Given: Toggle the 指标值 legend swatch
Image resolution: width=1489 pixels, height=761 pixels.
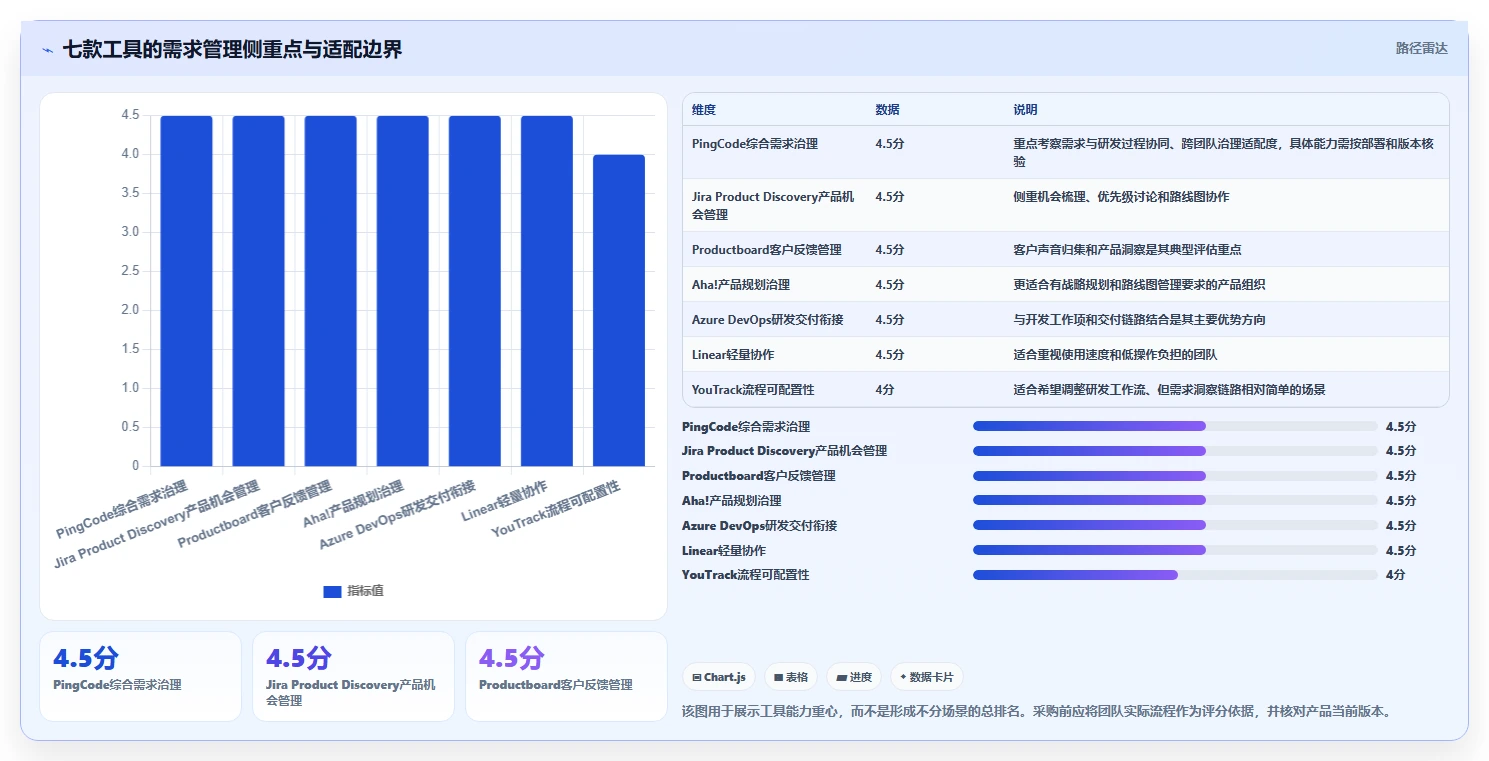Looking at the screenshot, I should click(332, 591).
